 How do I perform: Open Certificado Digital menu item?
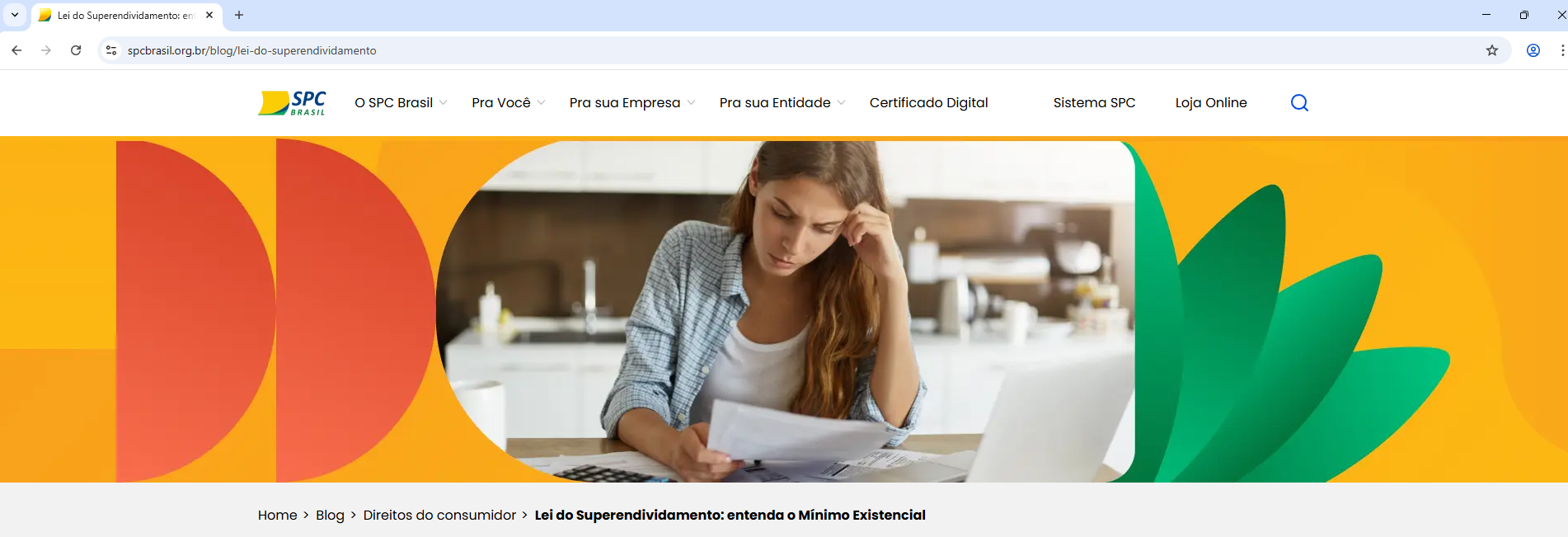[928, 103]
